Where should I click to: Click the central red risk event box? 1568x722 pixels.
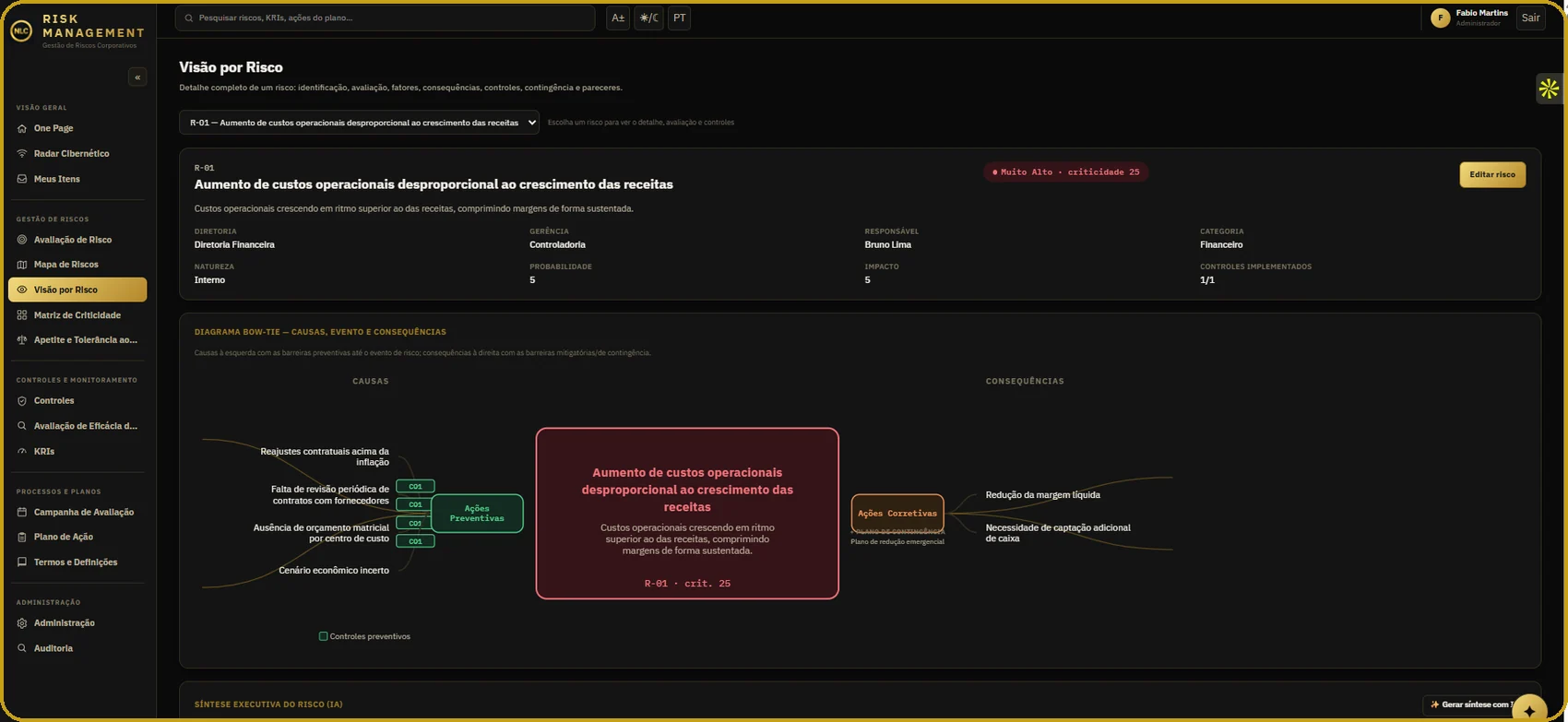pos(687,514)
